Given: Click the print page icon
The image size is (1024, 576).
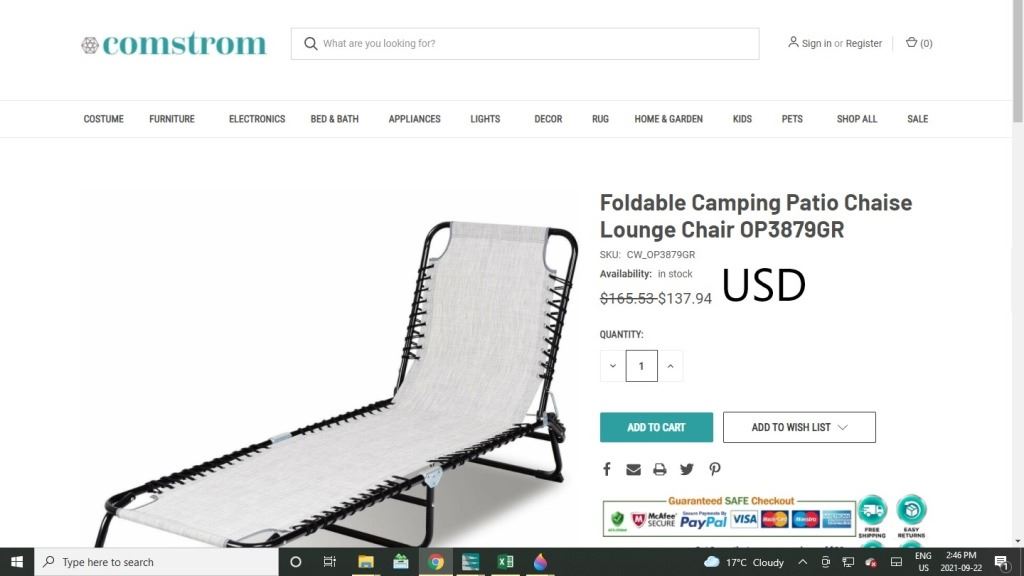Looking at the screenshot, I should [660, 470].
